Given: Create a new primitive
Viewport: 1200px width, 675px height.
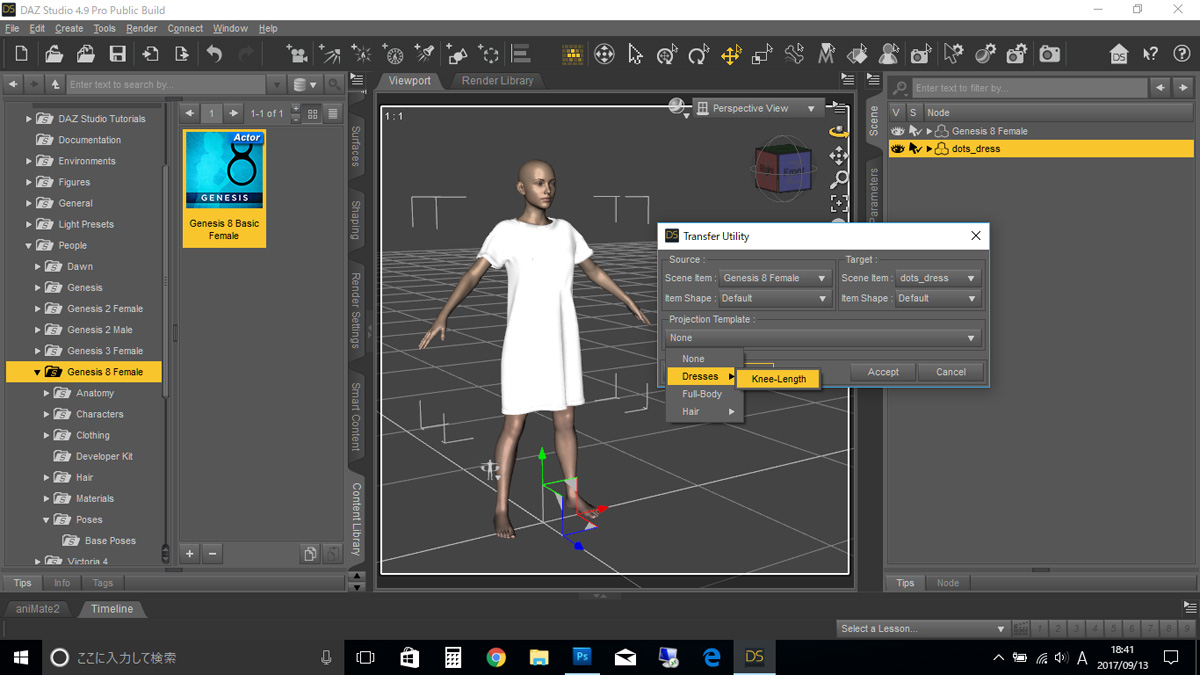Looking at the screenshot, I should (457, 54).
